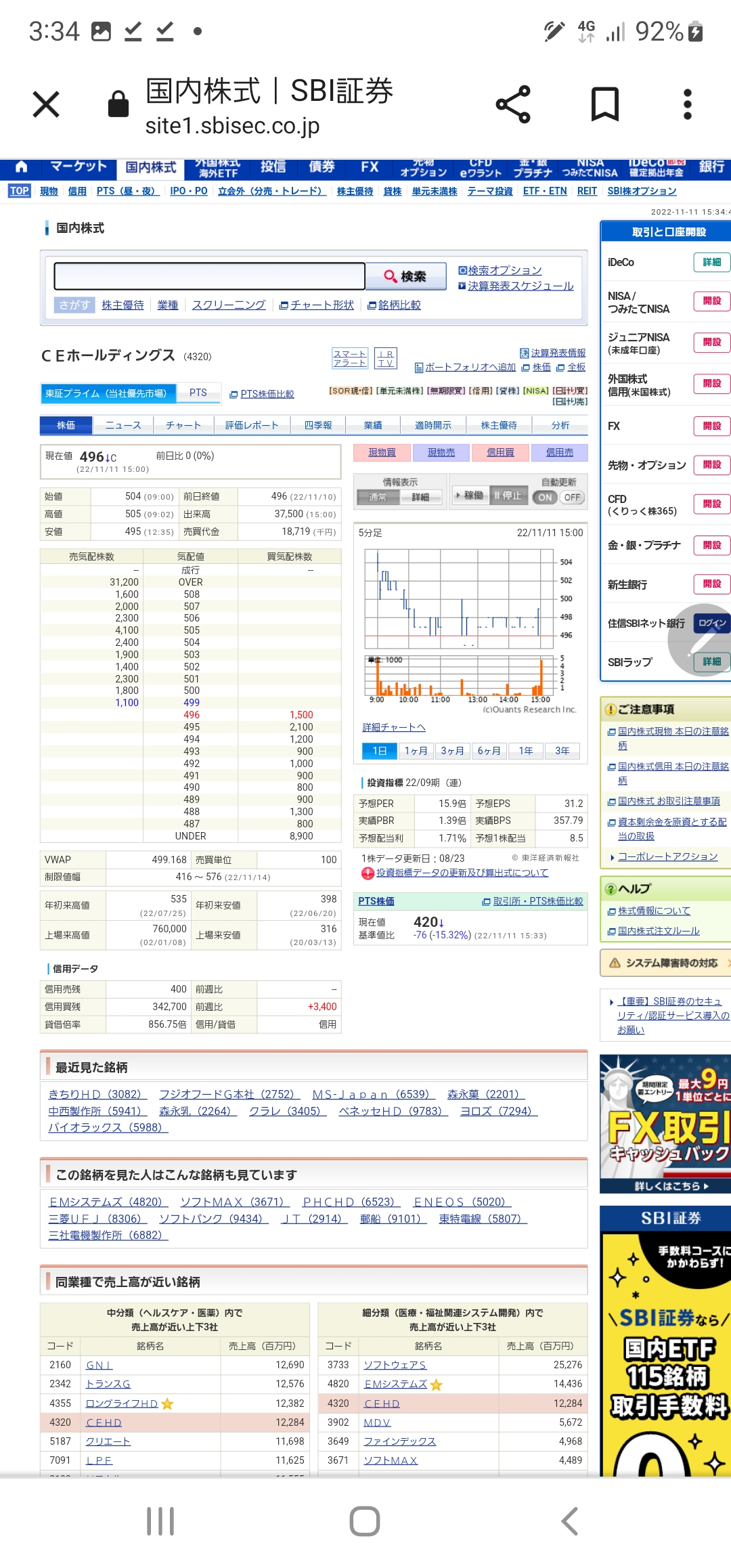Open マーケット in top navigation

click(78, 167)
